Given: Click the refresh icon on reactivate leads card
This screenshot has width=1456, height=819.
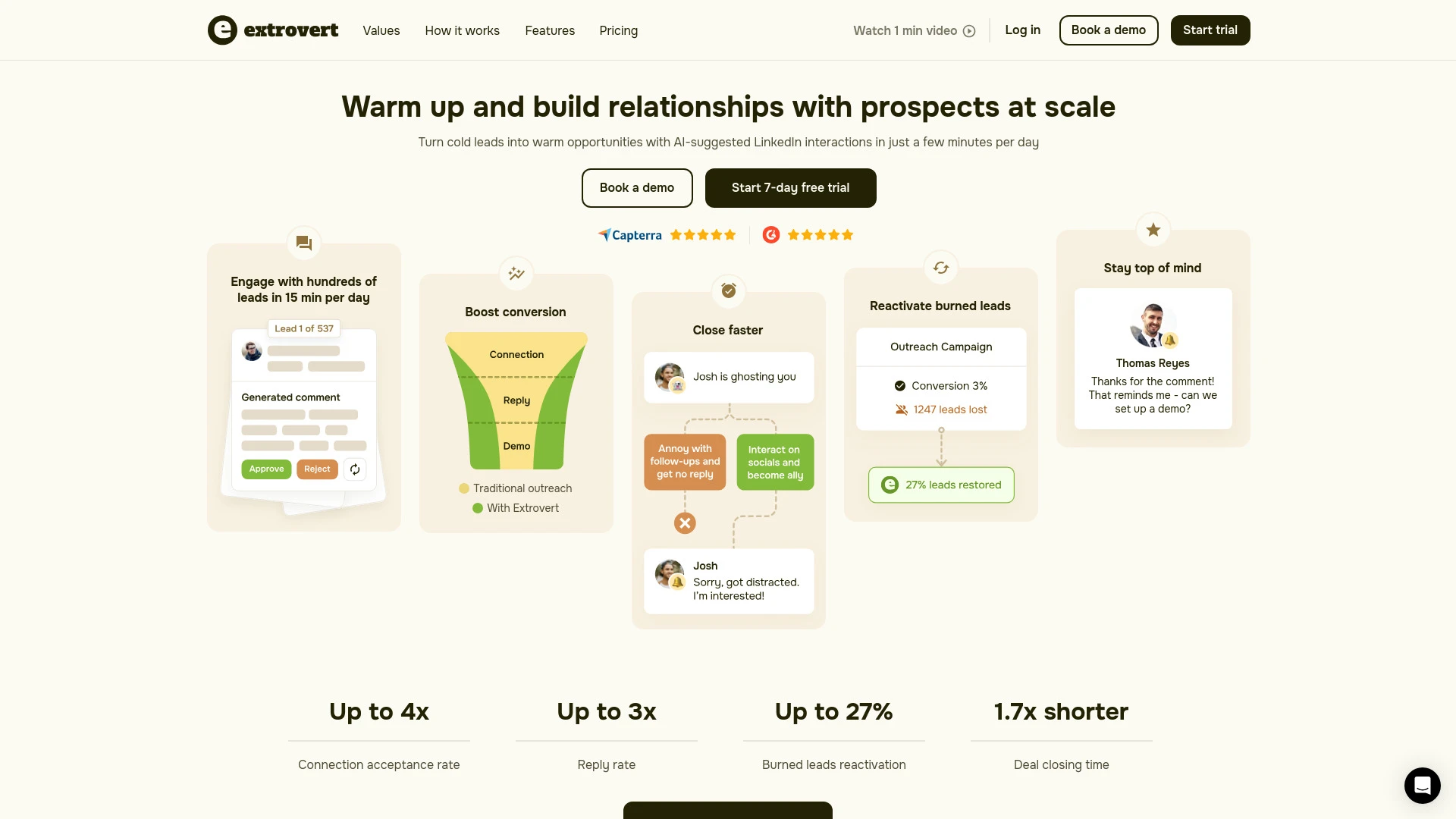Looking at the screenshot, I should pyautogui.click(x=940, y=267).
